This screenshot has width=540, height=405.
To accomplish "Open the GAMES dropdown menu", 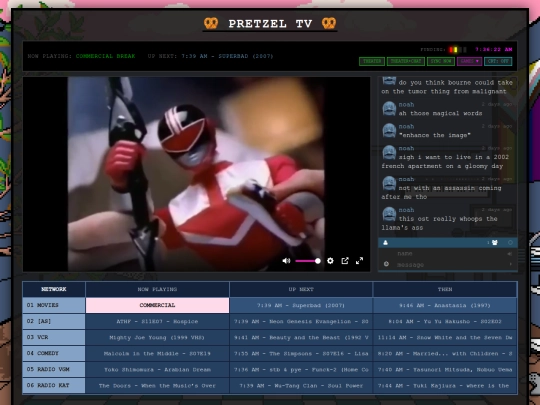I will pyautogui.click(x=469, y=61).
